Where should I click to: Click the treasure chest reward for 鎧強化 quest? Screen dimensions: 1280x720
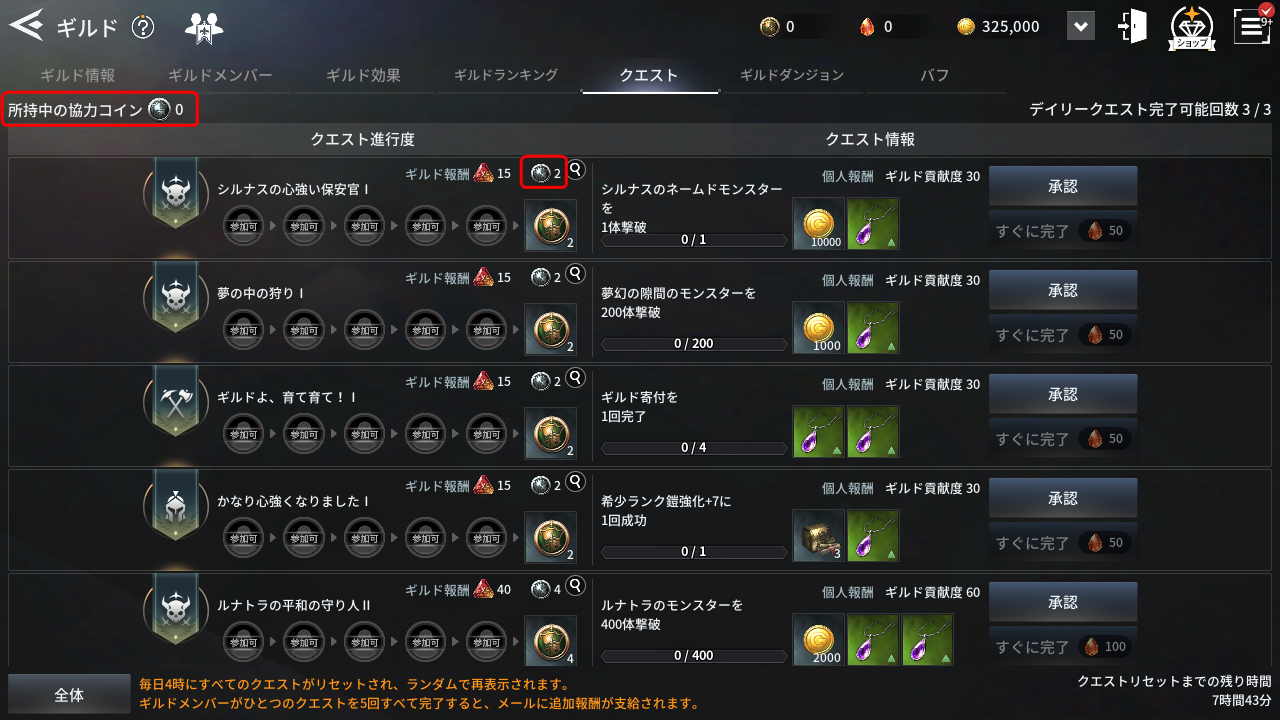[x=818, y=536]
